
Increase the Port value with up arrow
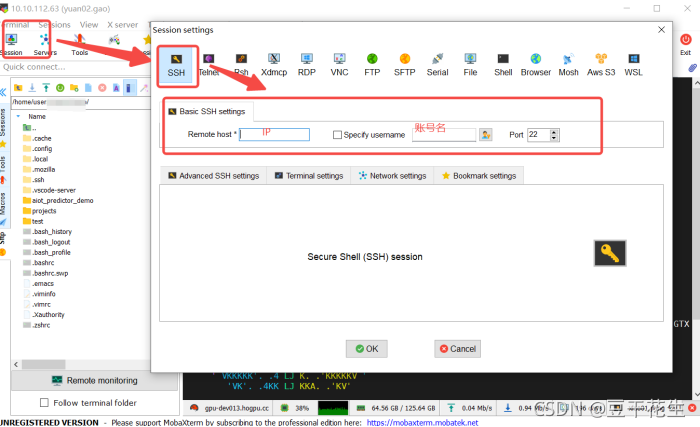[x=554, y=132]
